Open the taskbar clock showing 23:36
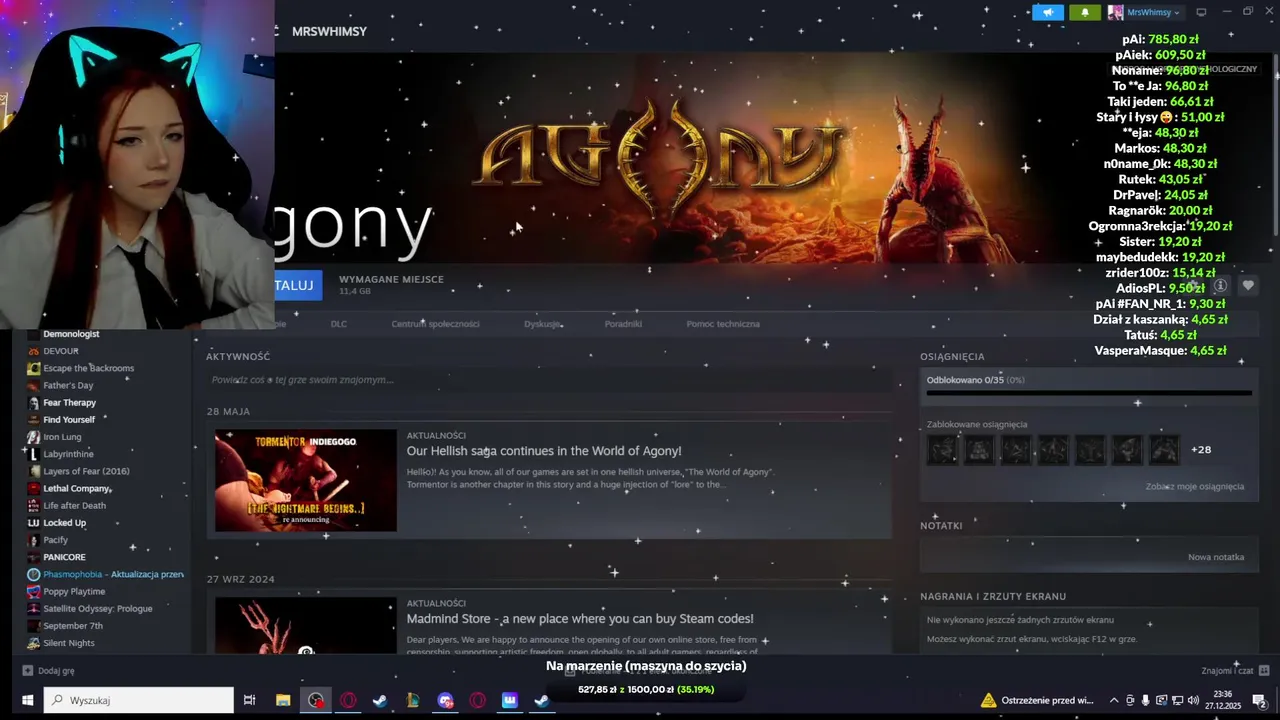Viewport: 1280px width, 720px height. [1223, 700]
